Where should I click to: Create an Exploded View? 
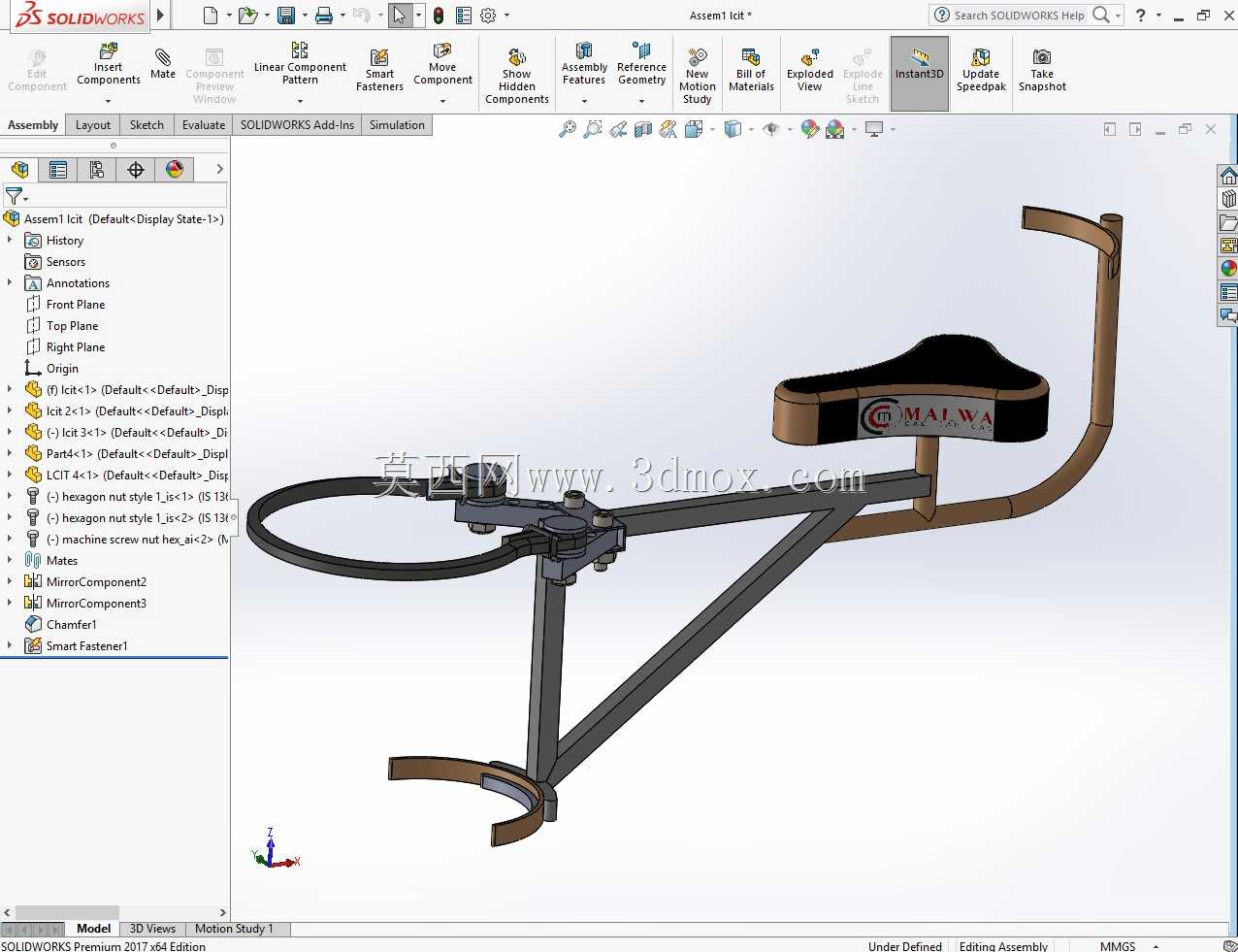810,70
